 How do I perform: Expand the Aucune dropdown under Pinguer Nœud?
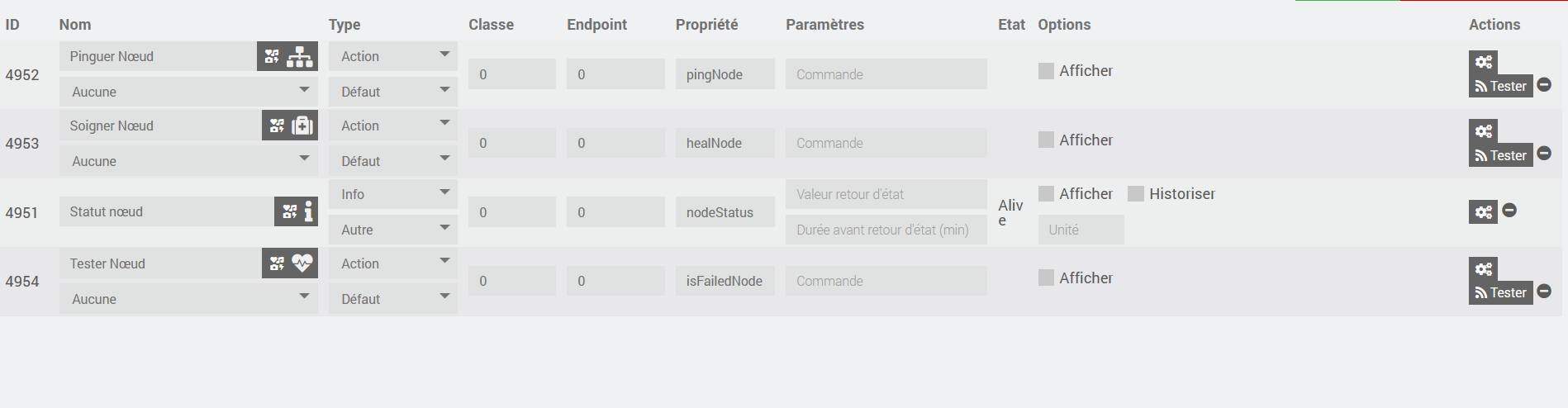[x=188, y=92]
